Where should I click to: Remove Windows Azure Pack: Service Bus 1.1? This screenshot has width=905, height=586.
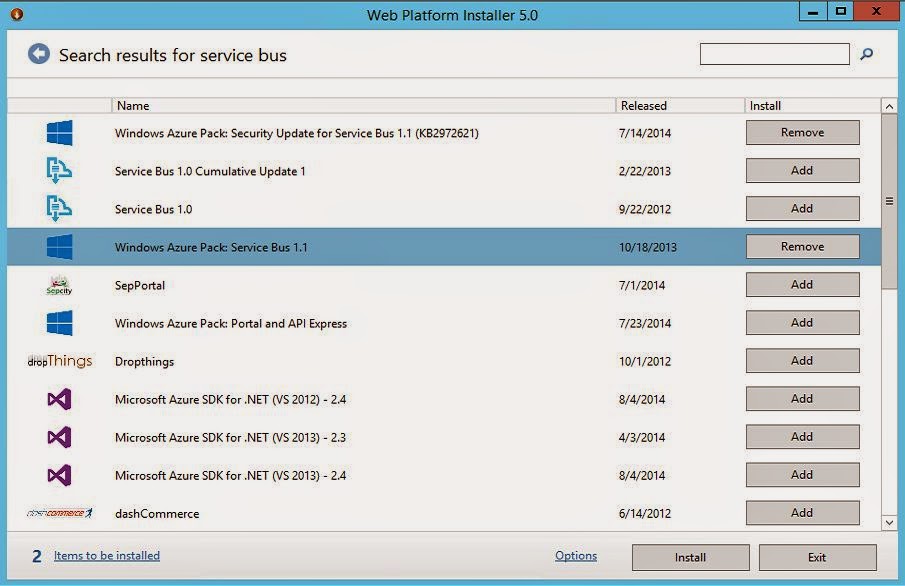click(802, 247)
